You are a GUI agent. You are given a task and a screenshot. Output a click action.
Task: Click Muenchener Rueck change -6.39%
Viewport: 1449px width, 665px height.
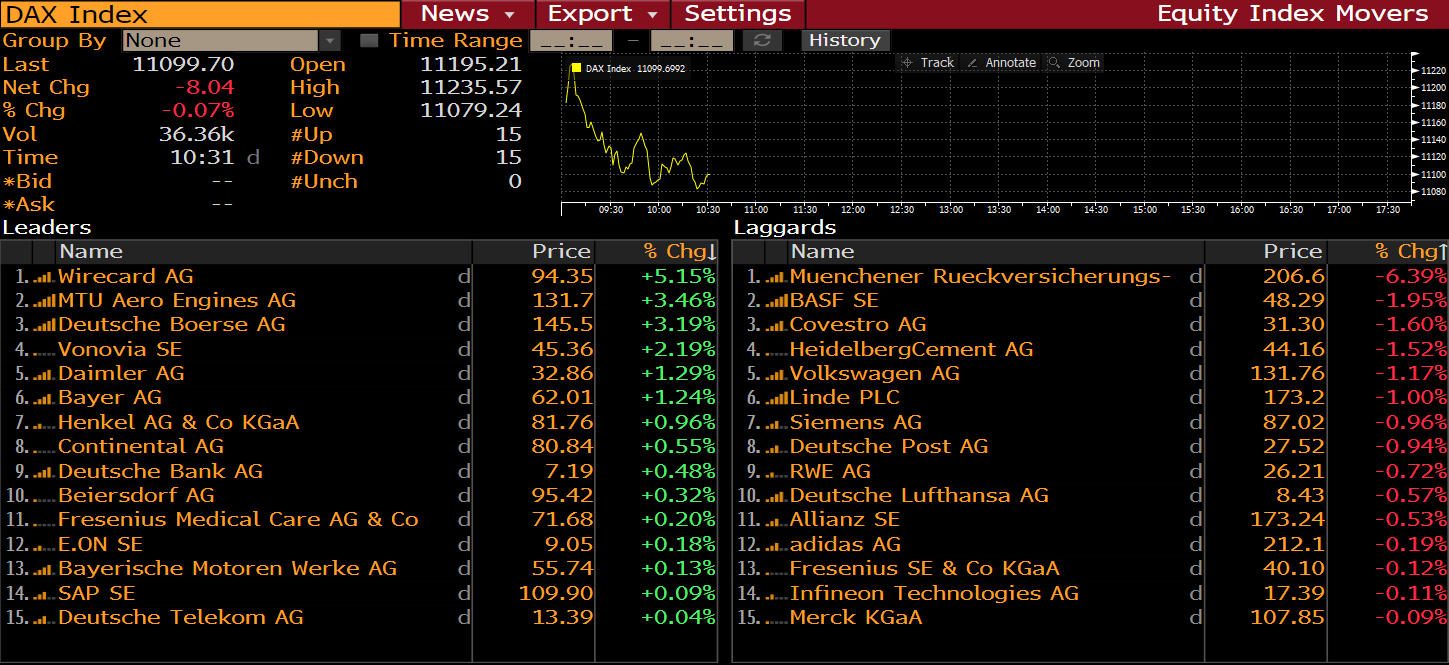[1410, 277]
